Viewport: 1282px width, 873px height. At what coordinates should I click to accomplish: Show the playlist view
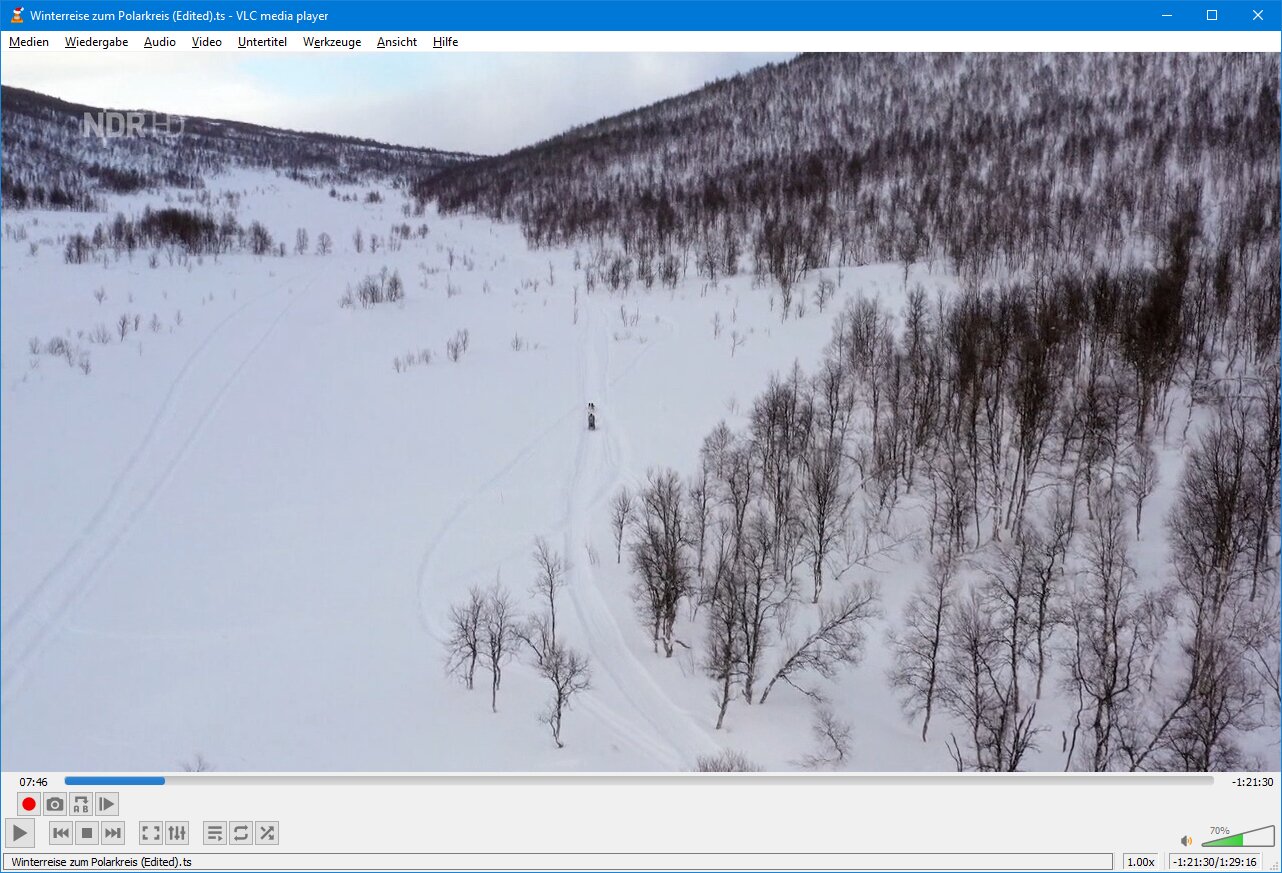pyautogui.click(x=214, y=833)
